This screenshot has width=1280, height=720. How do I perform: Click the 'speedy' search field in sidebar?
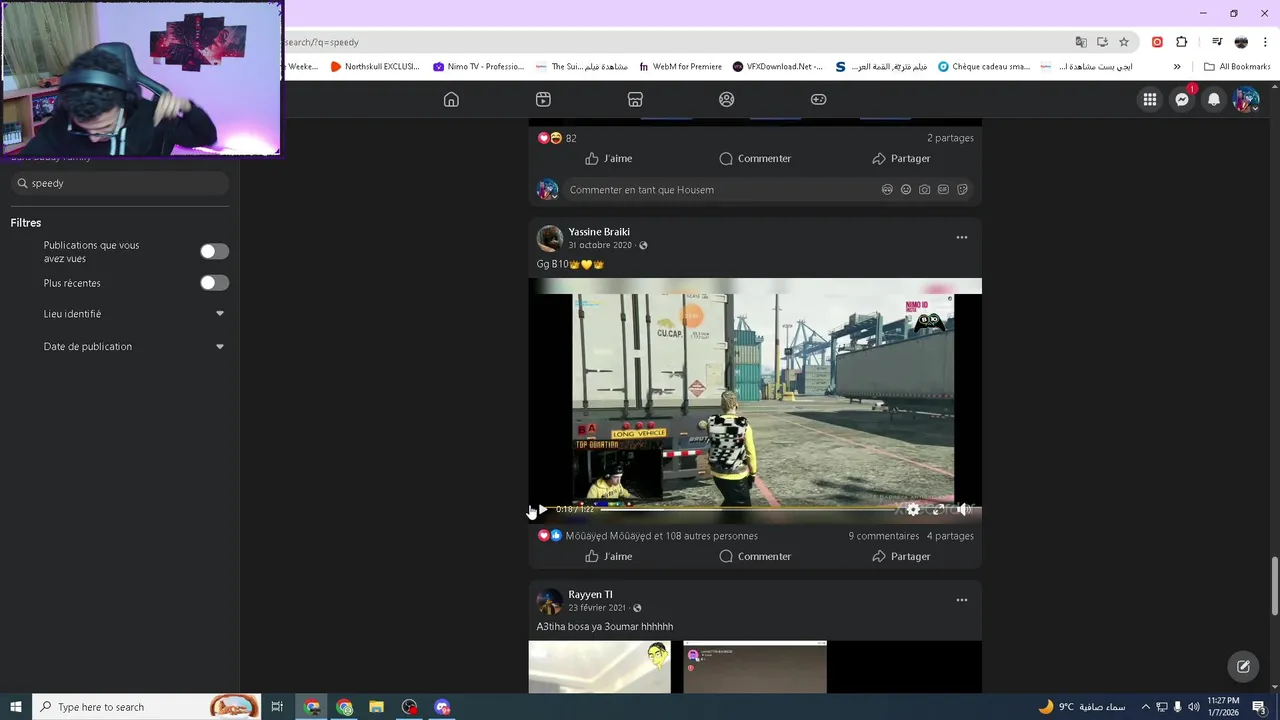click(120, 183)
